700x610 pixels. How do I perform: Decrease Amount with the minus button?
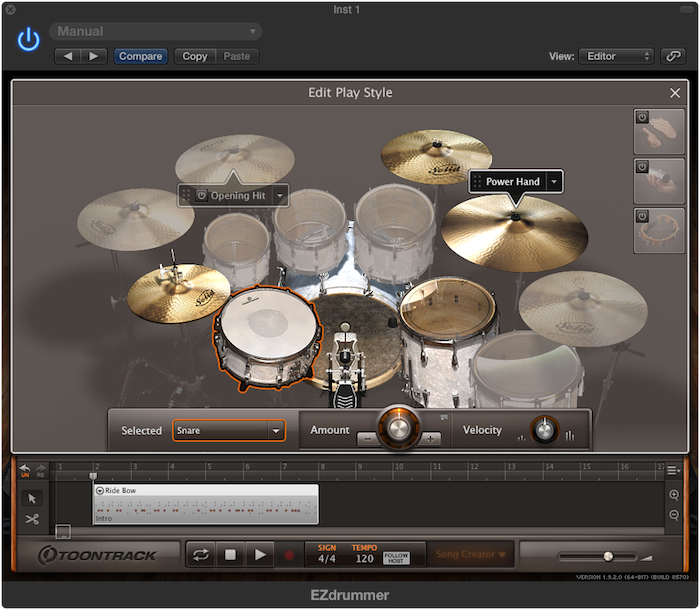[x=367, y=439]
